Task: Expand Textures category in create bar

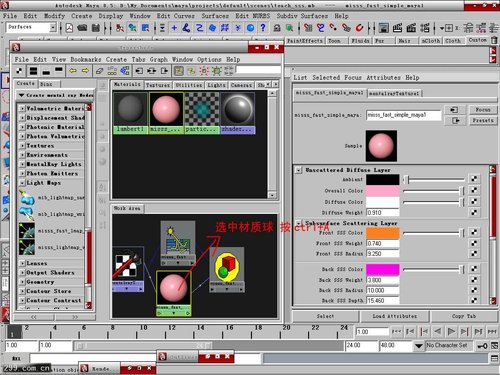Action: pyautogui.click(x=23, y=146)
